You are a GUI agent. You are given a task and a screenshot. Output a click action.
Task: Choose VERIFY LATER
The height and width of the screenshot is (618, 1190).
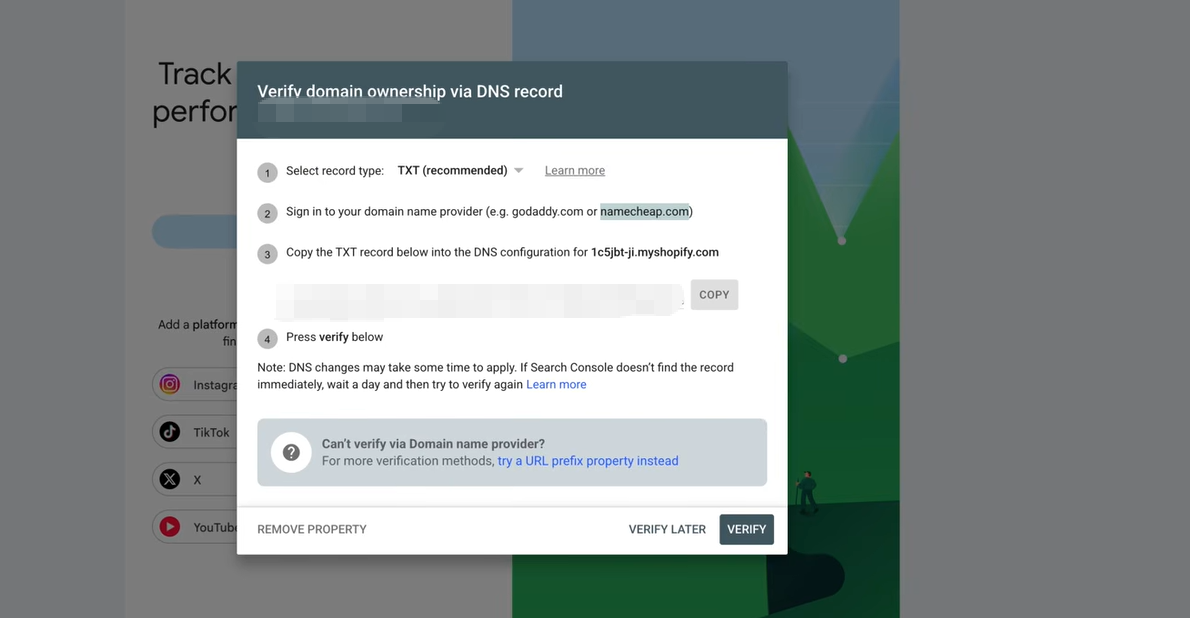tap(667, 529)
